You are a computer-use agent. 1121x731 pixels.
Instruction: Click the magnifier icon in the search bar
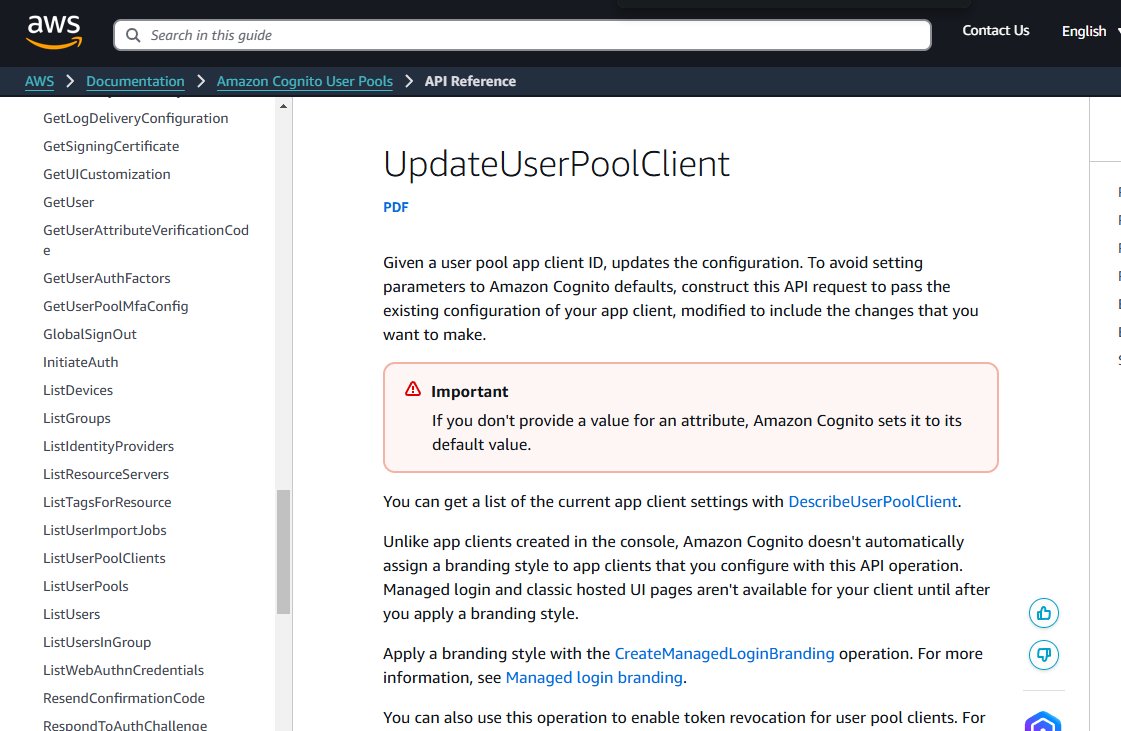[133, 34]
